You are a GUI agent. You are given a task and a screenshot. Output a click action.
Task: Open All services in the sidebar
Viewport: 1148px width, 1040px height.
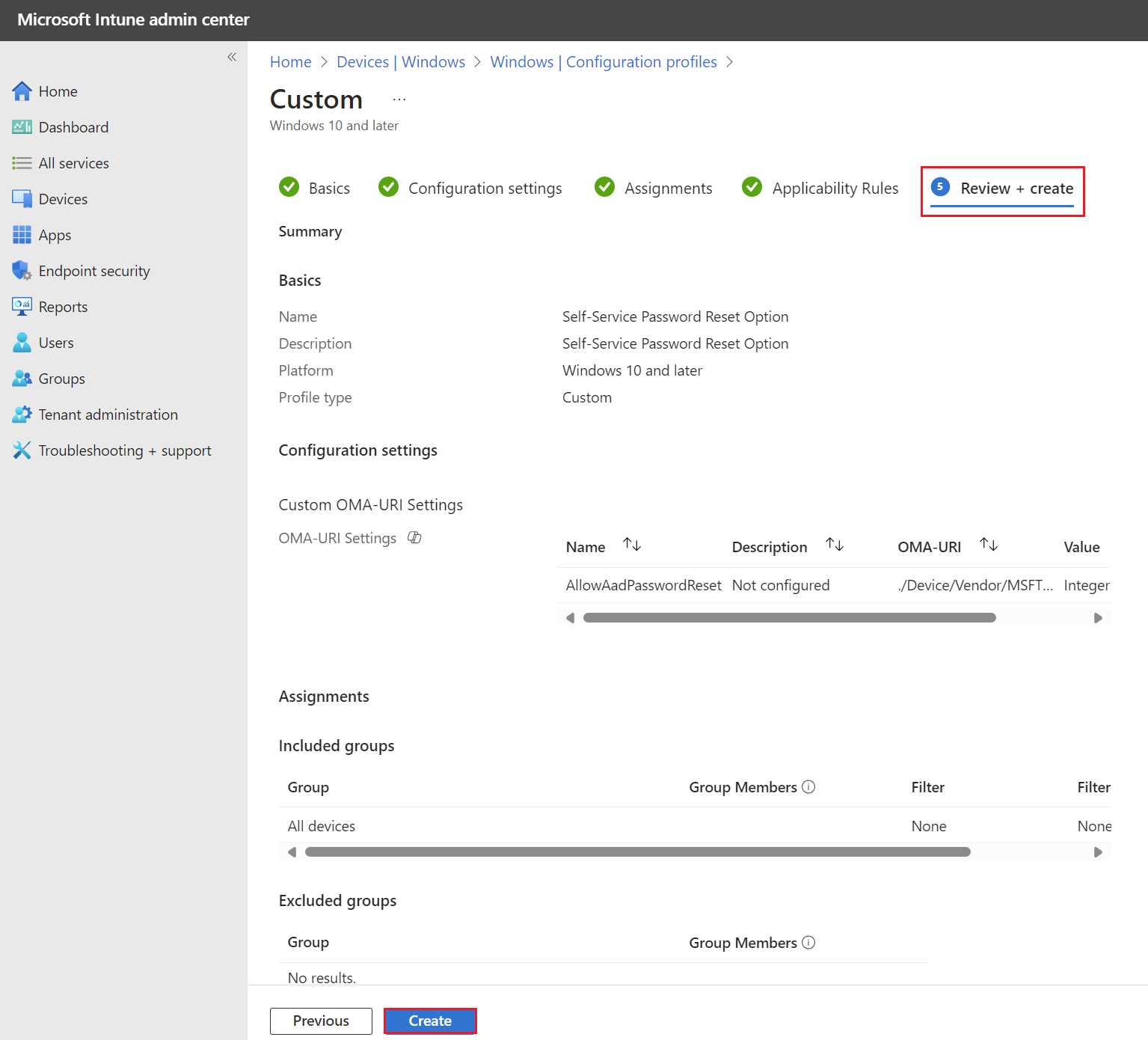[x=60, y=163]
